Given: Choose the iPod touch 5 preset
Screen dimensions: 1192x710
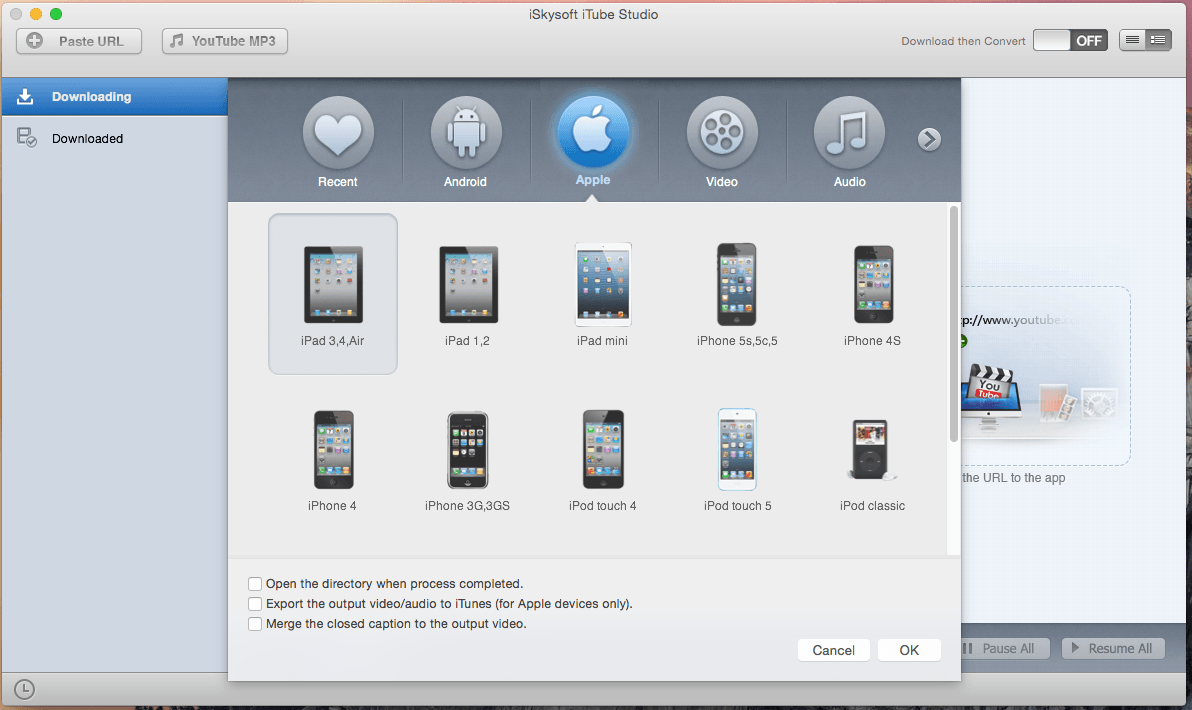Looking at the screenshot, I should pyautogui.click(x=737, y=461).
